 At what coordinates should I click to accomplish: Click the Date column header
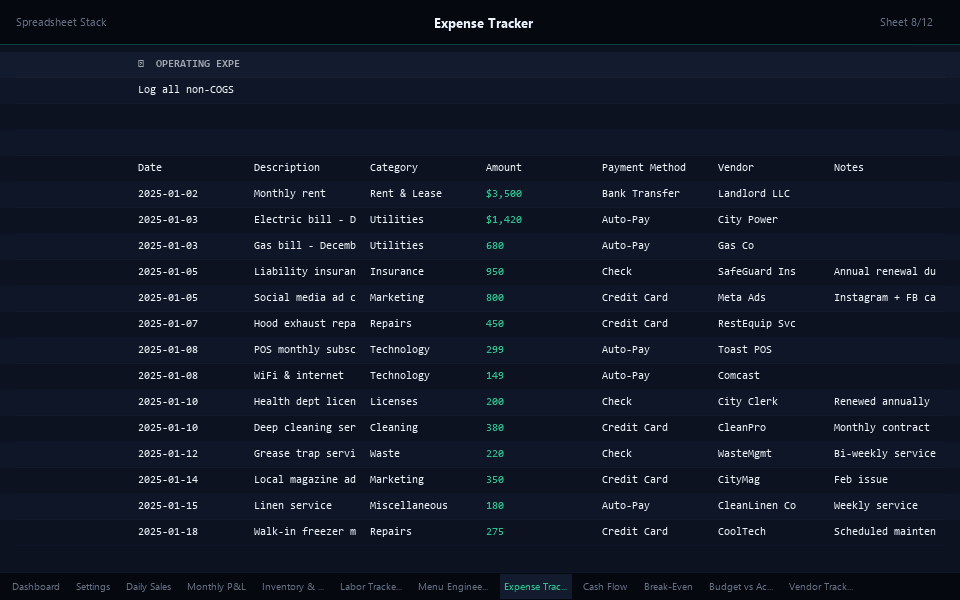pos(150,167)
